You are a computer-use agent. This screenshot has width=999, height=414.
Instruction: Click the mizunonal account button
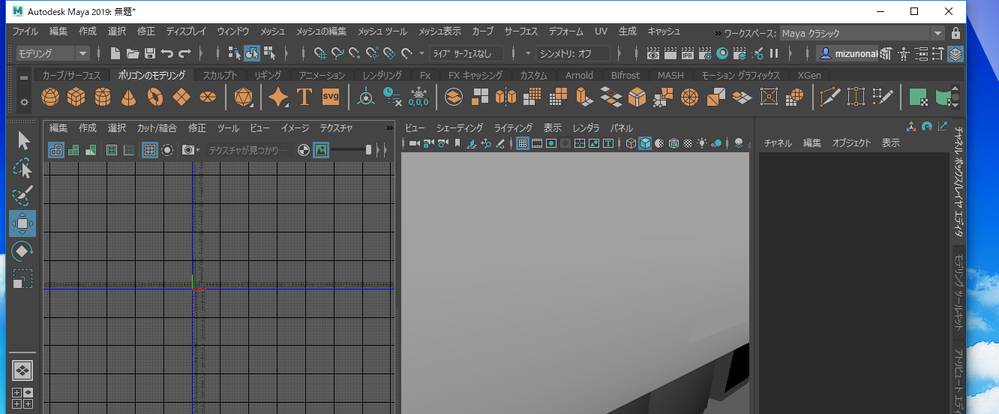pyautogui.click(x=847, y=54)
